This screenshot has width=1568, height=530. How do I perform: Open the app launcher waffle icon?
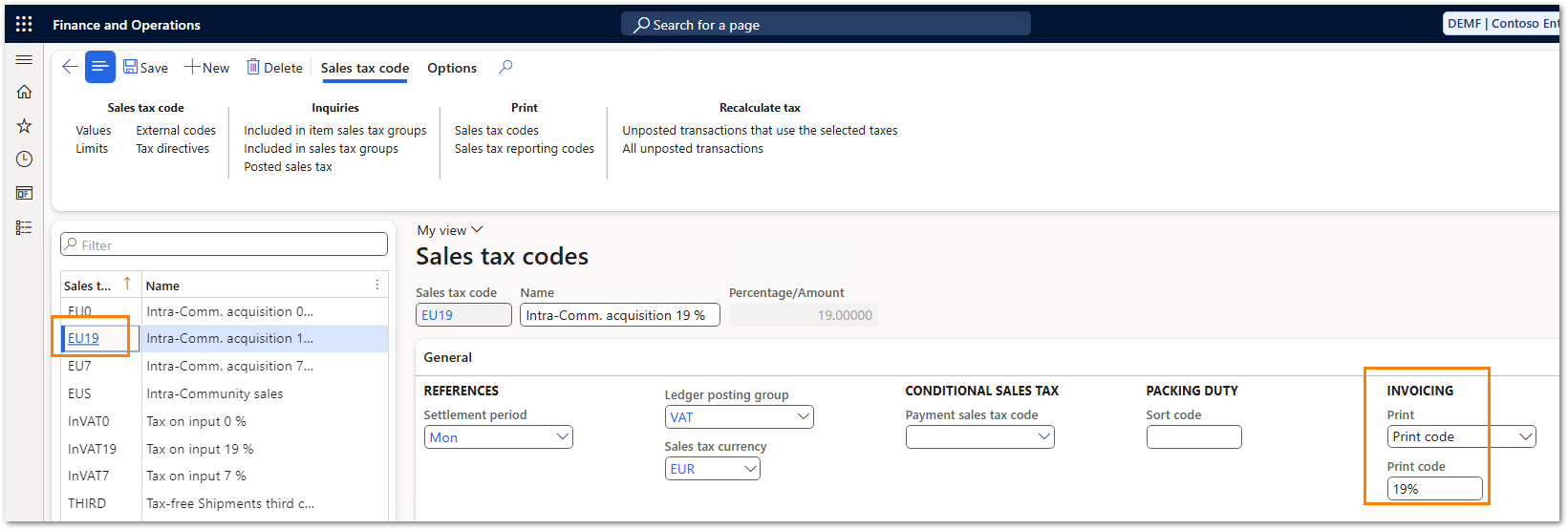click(x=24, y=24)
